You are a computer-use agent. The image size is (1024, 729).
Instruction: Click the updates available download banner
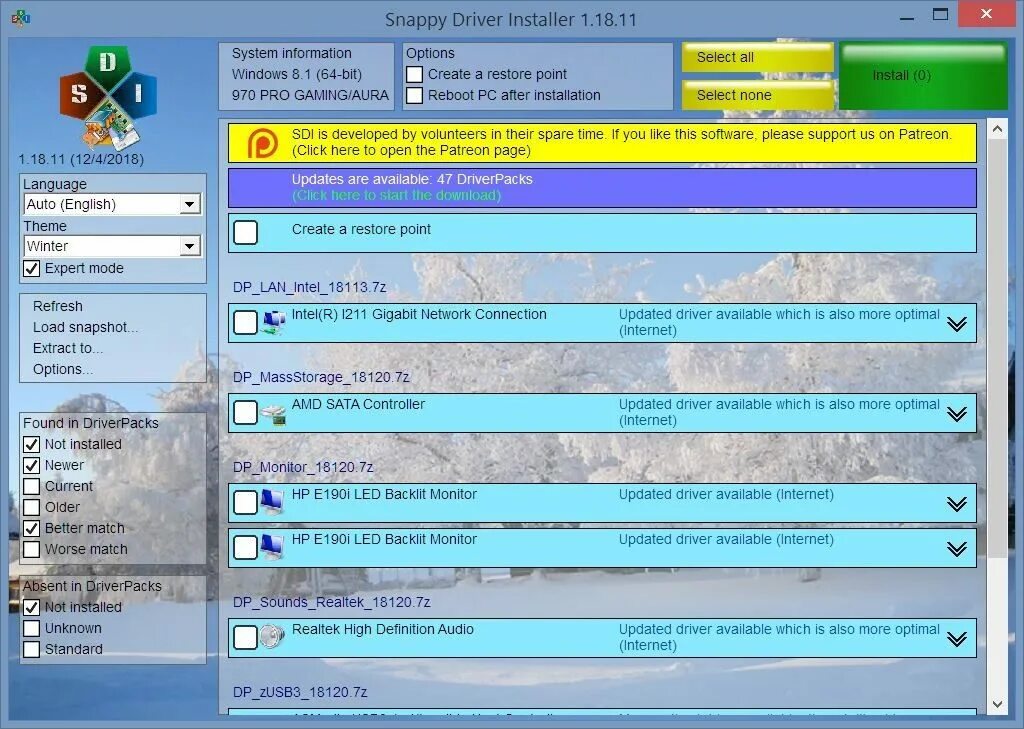602,187
